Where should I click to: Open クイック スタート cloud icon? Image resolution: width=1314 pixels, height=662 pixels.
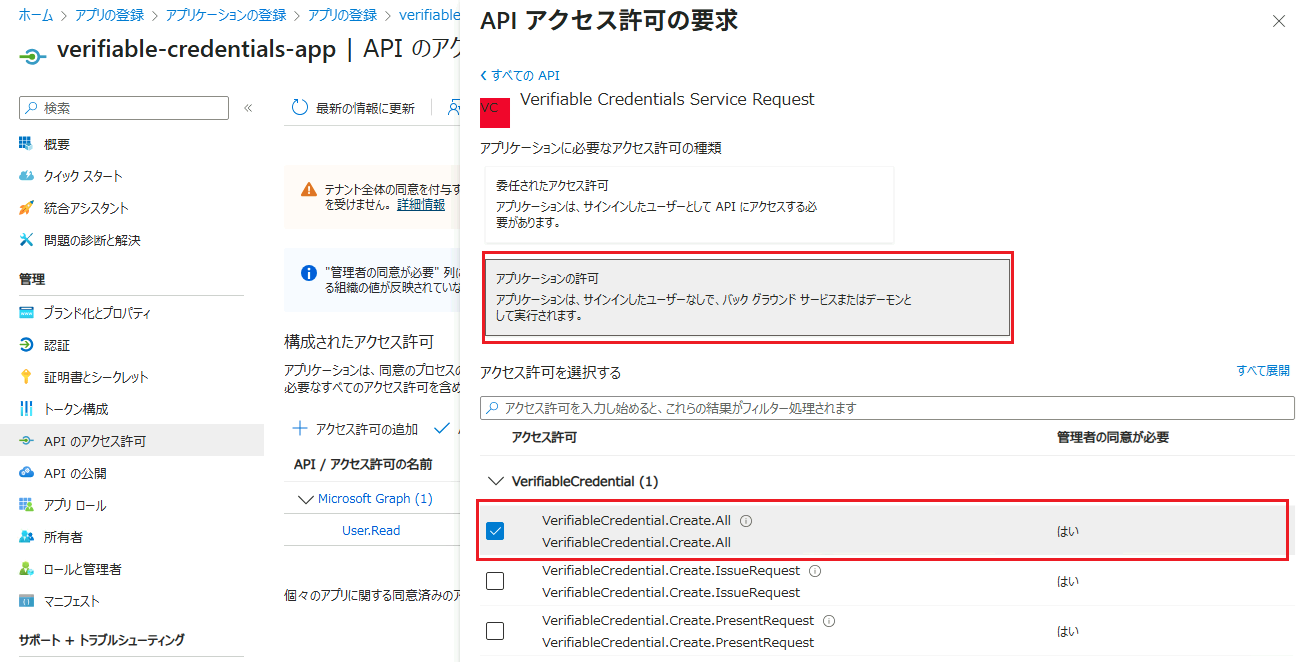pos(27,176)
